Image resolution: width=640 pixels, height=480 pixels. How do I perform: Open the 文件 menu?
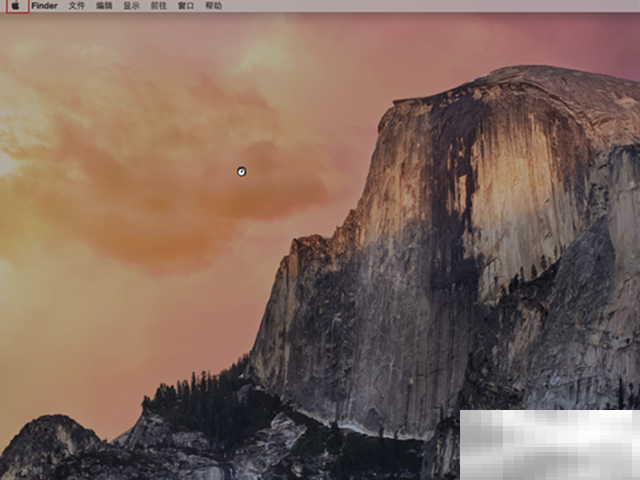coord(76,6)
